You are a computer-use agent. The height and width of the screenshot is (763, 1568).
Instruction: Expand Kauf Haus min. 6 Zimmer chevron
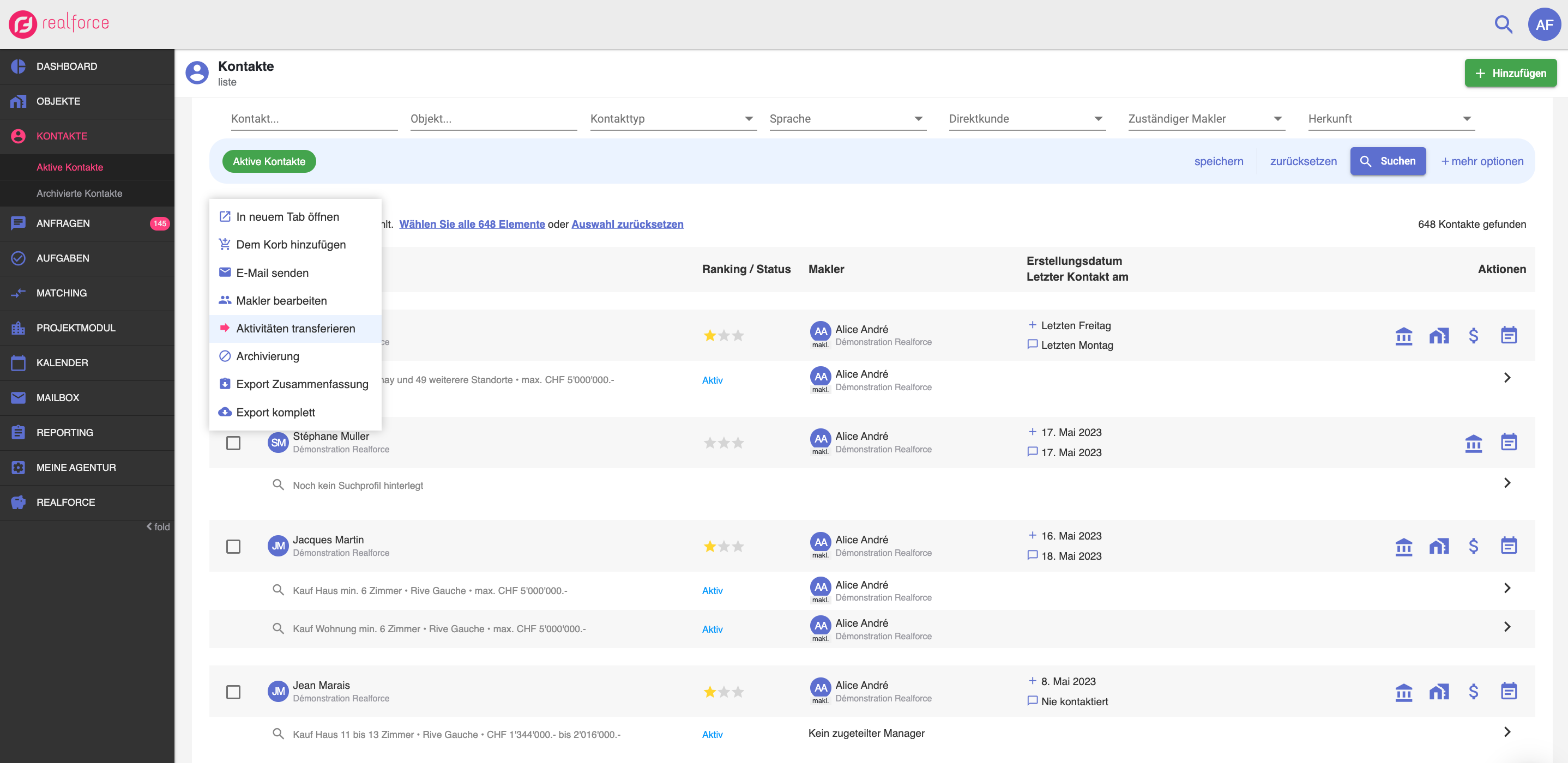1506,589
